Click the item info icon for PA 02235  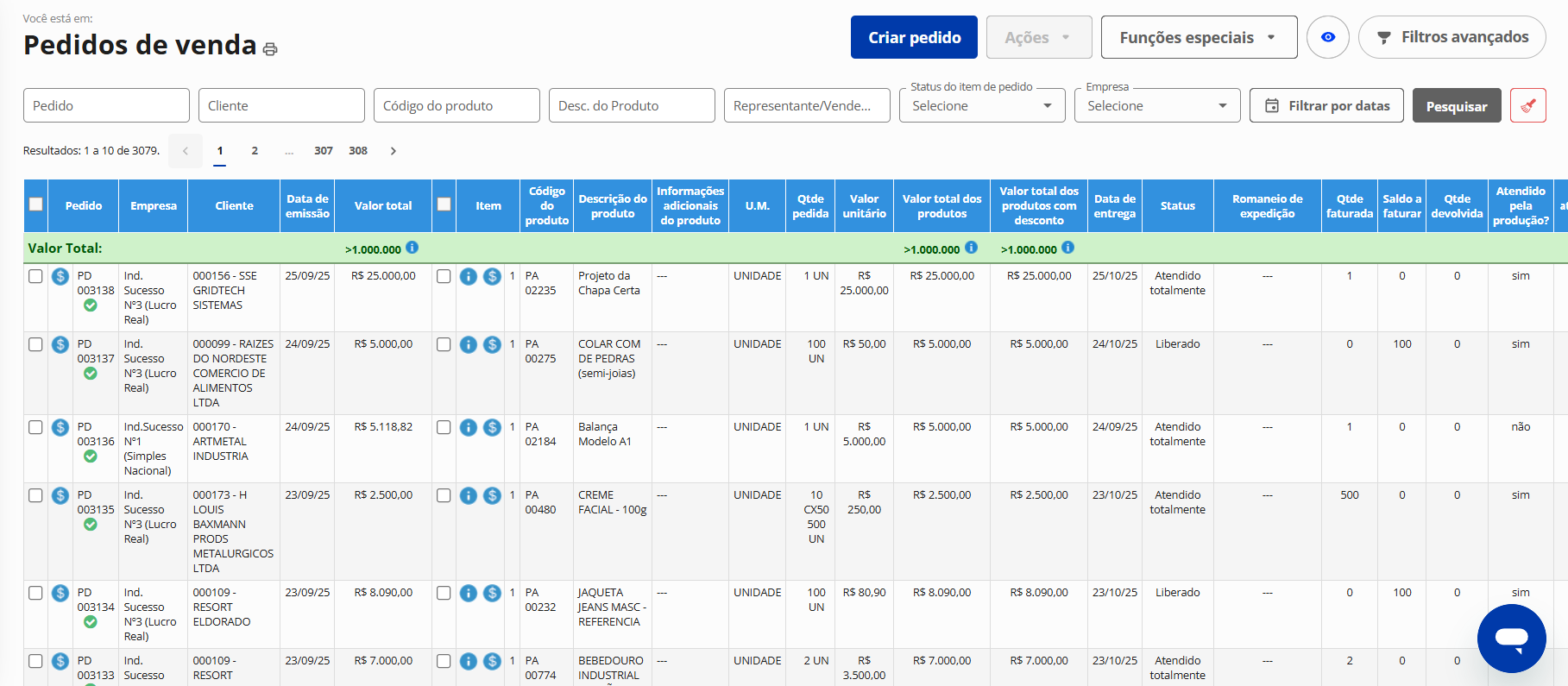pos(469,276)
